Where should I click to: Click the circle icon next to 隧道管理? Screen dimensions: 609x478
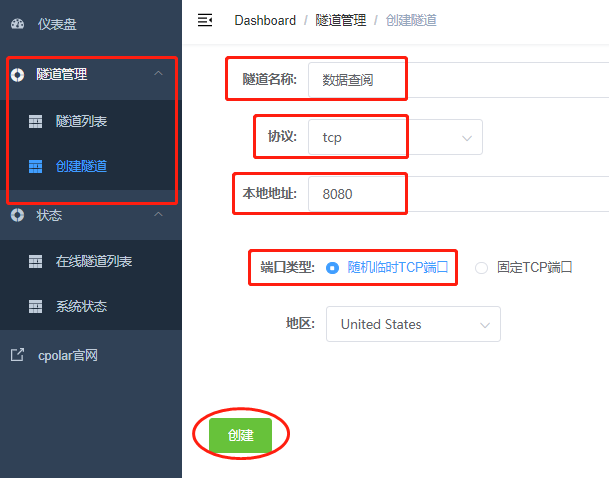point(17,75)
